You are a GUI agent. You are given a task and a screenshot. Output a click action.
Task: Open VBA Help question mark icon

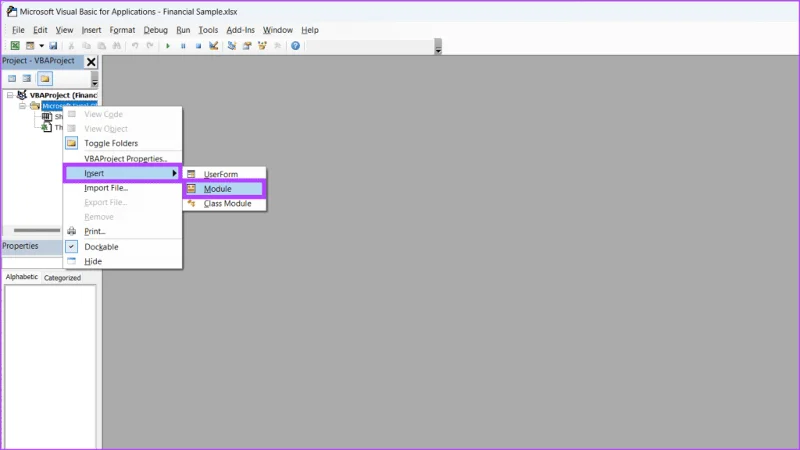pyautogui.click(x=295, y=46)
